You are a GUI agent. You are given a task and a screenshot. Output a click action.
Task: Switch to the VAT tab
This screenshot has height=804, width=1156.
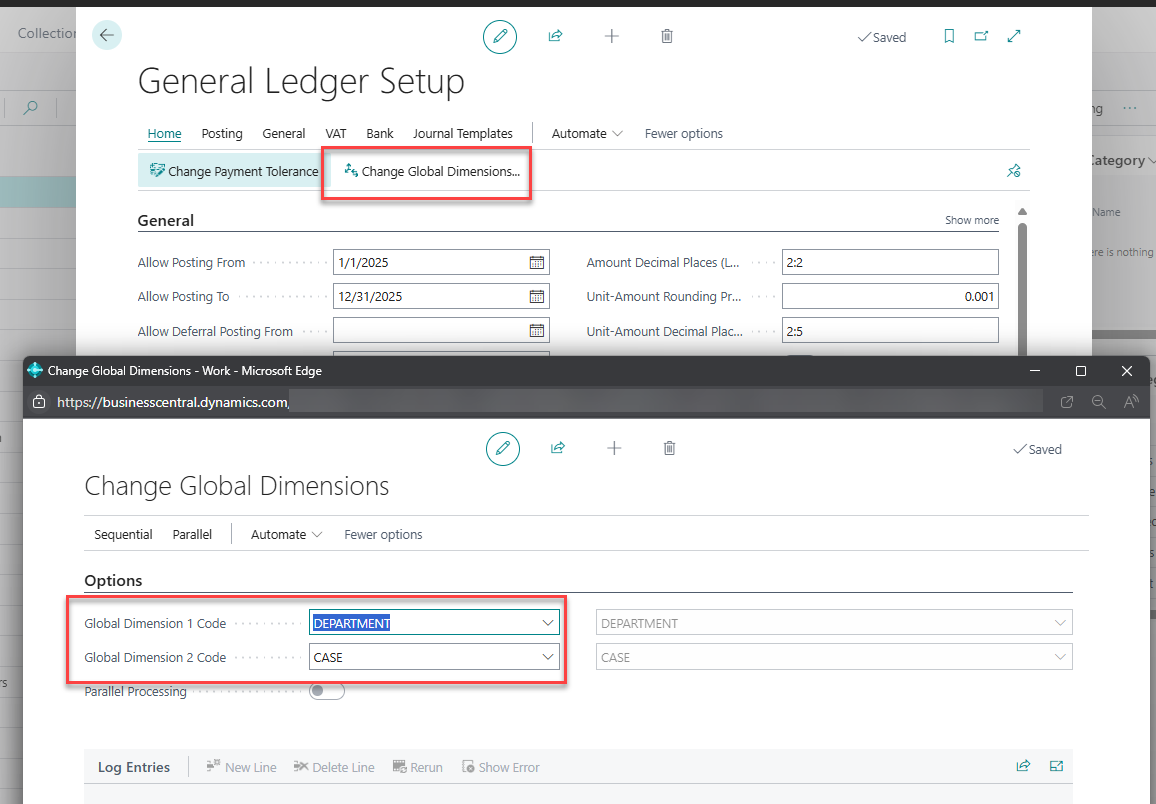coord(335,133)
